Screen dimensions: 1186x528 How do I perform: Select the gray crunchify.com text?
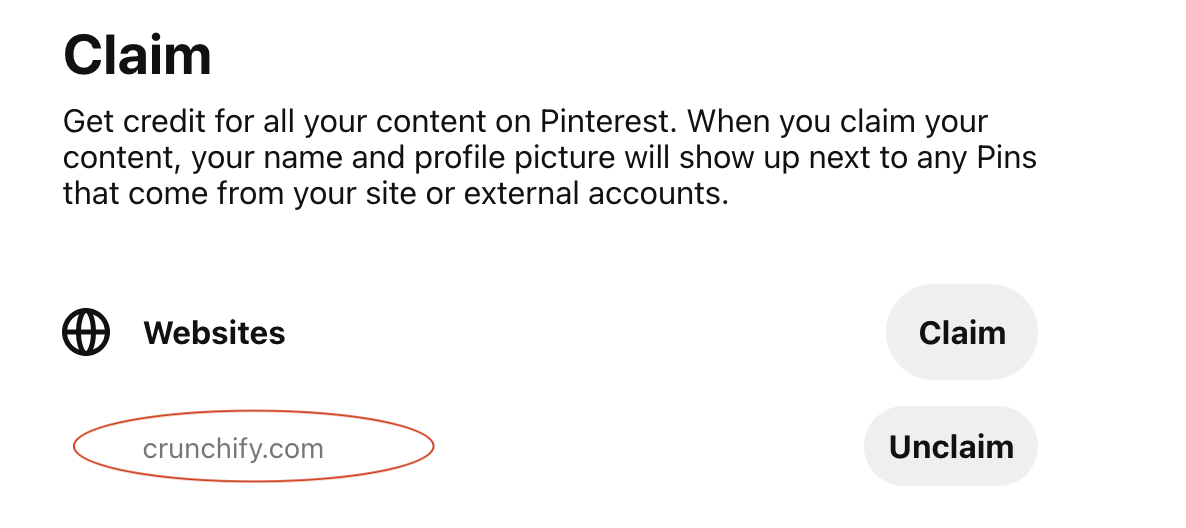click(233, 449)
